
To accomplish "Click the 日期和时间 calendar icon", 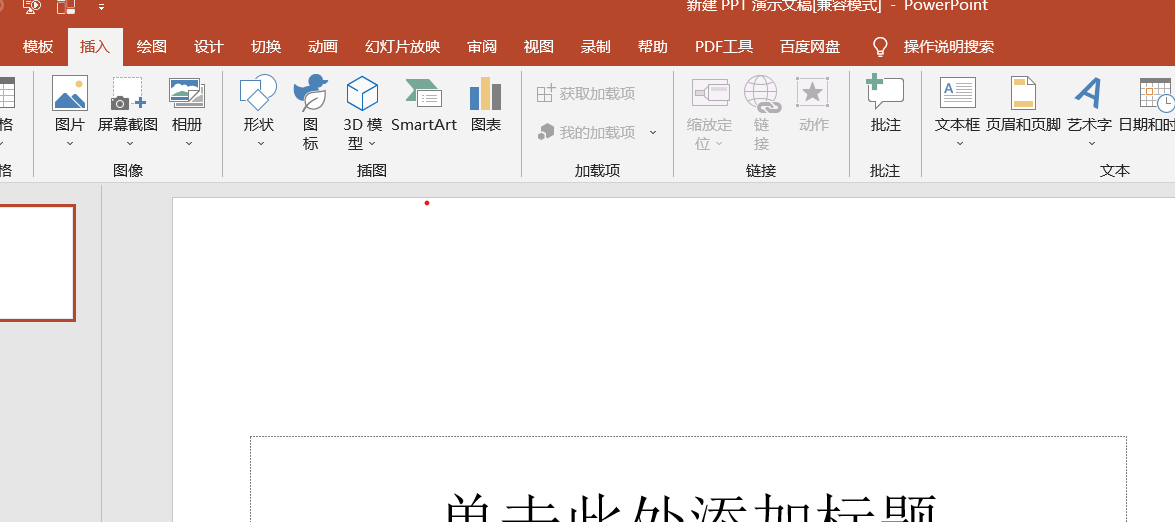I will (1156, 93).
